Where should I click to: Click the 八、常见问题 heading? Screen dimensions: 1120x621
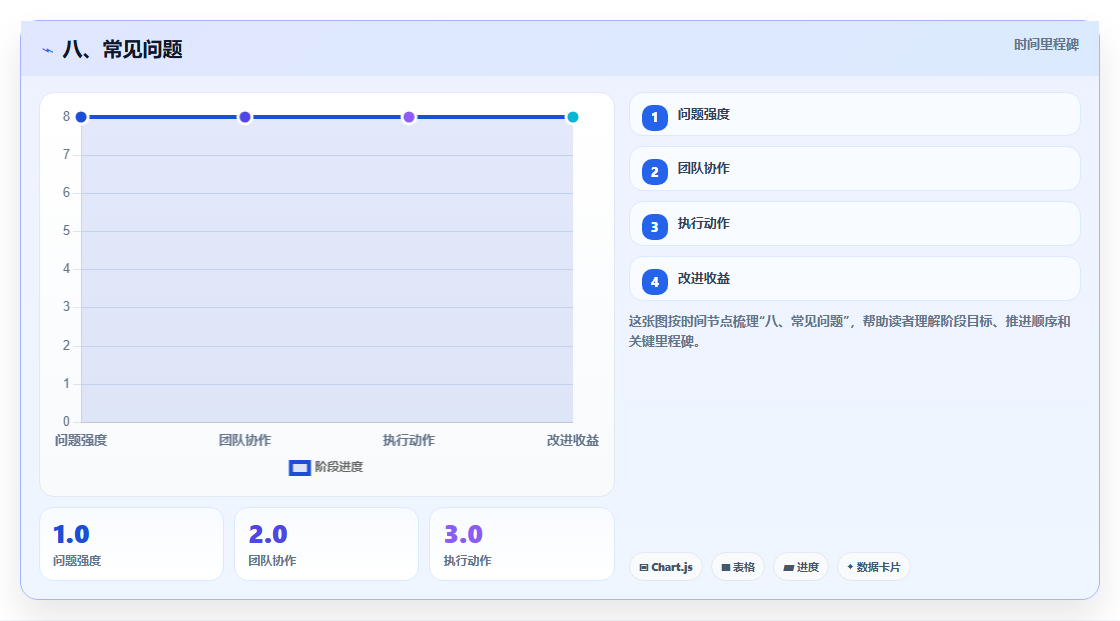[x=122, y=49]
